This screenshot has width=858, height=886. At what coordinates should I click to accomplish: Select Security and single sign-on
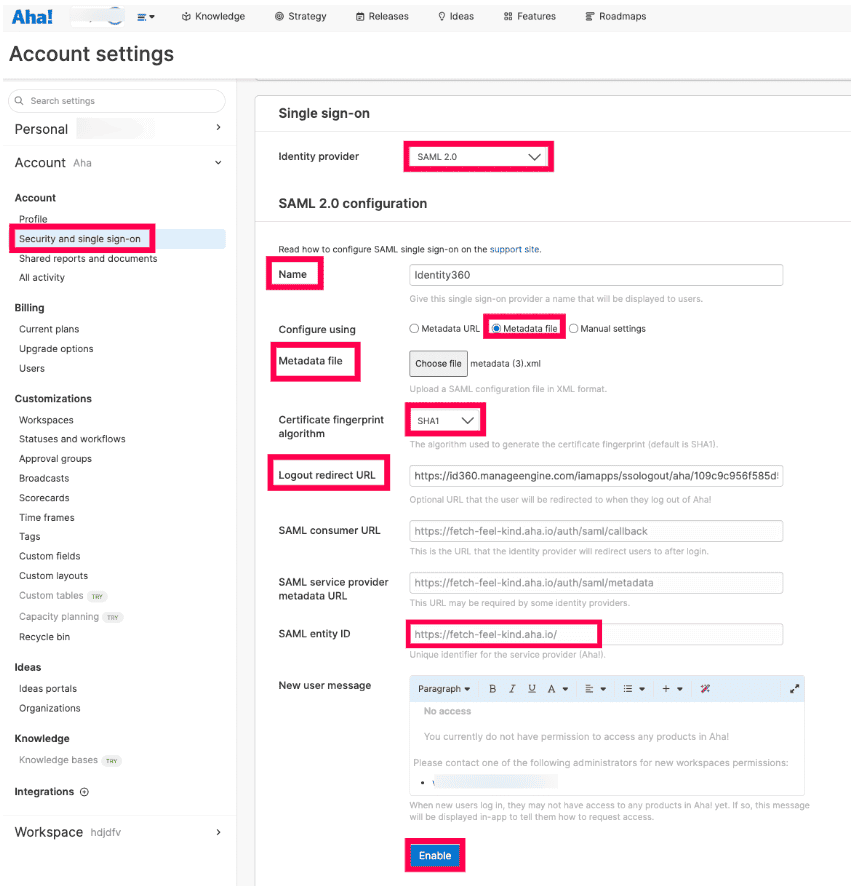click(x=80, y=238)
